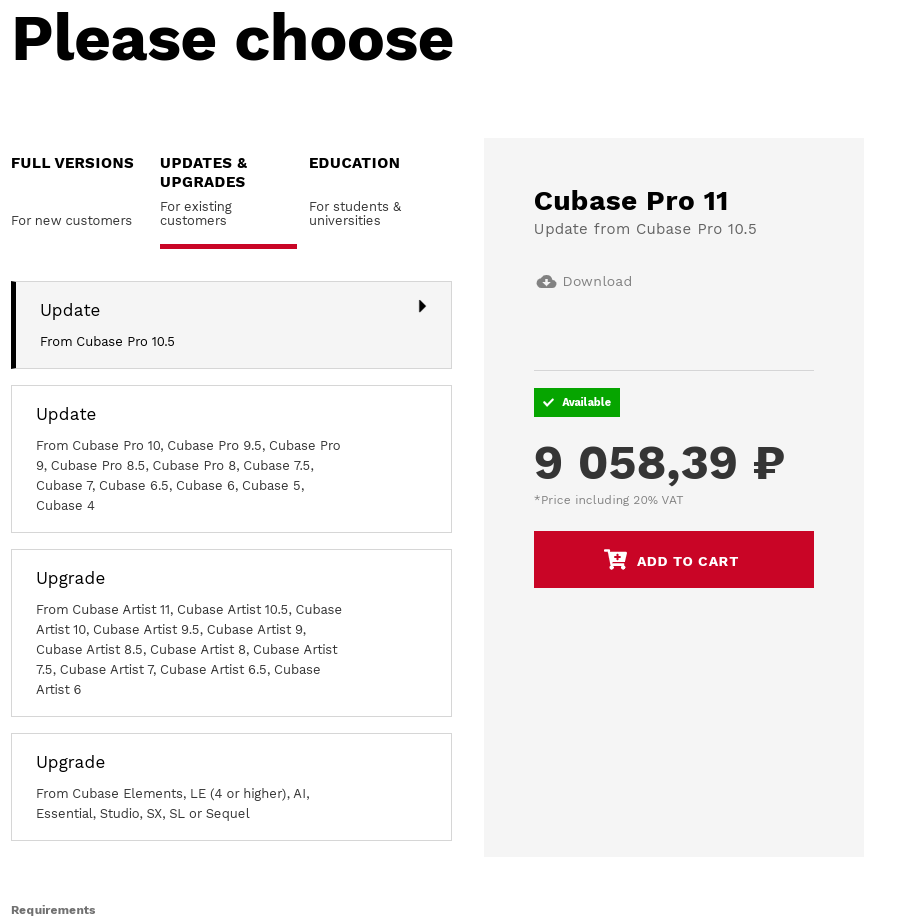Select the Education tab

point(354,163)
